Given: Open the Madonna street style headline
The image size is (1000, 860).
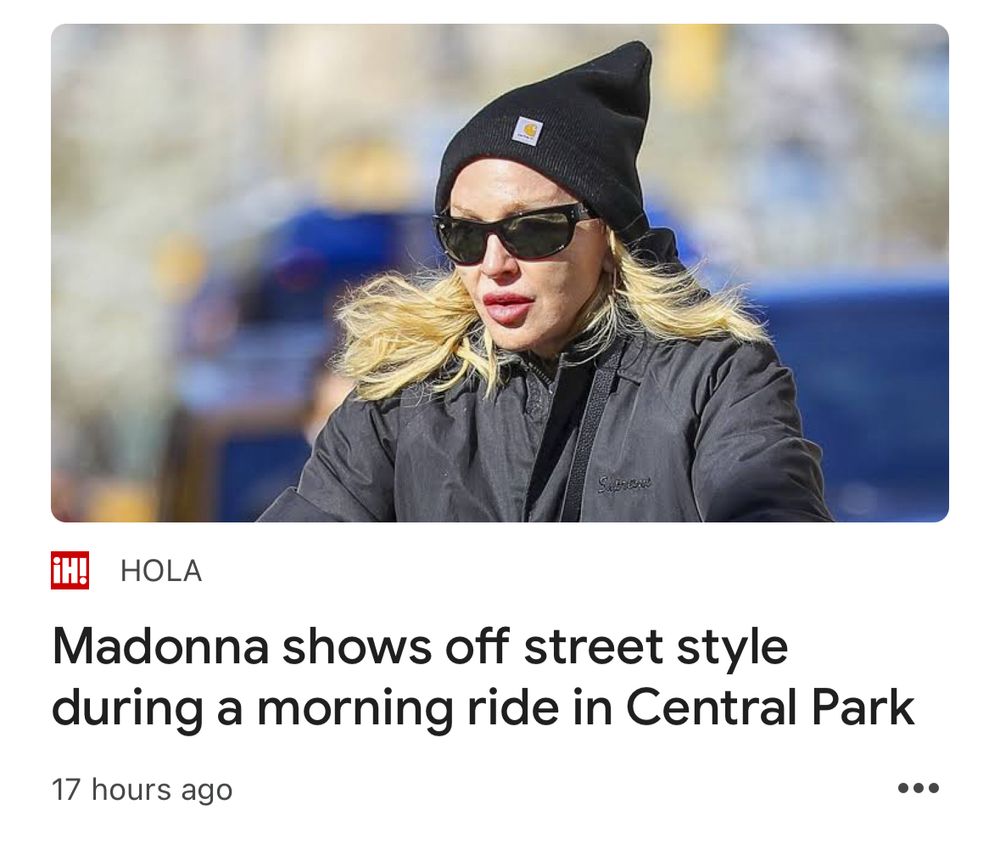Looking at the screenshot, I should [483, 677].
